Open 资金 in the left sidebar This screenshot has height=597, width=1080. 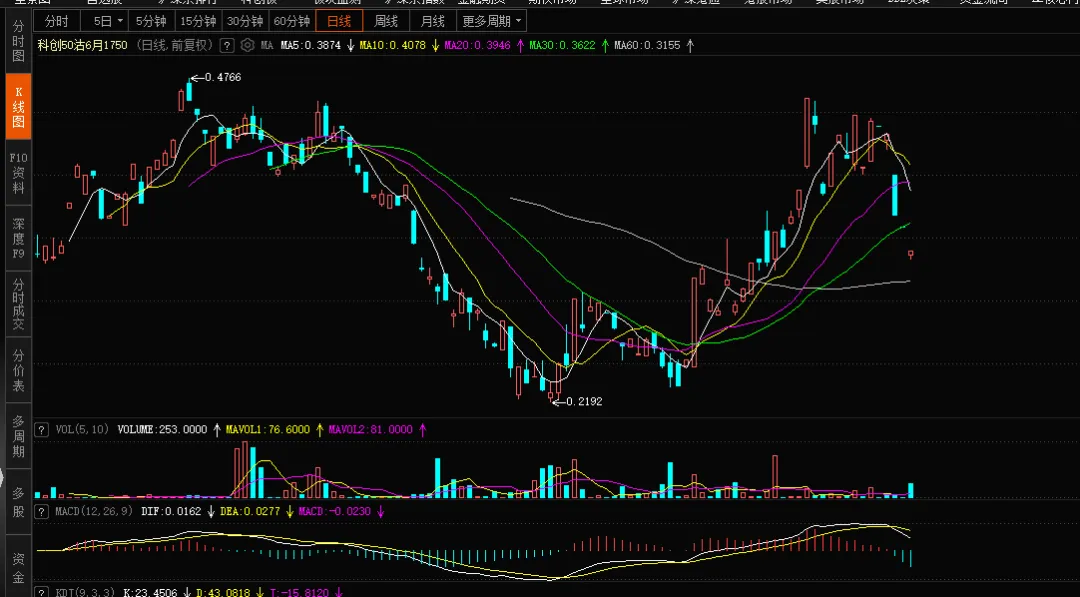[19, 566]
